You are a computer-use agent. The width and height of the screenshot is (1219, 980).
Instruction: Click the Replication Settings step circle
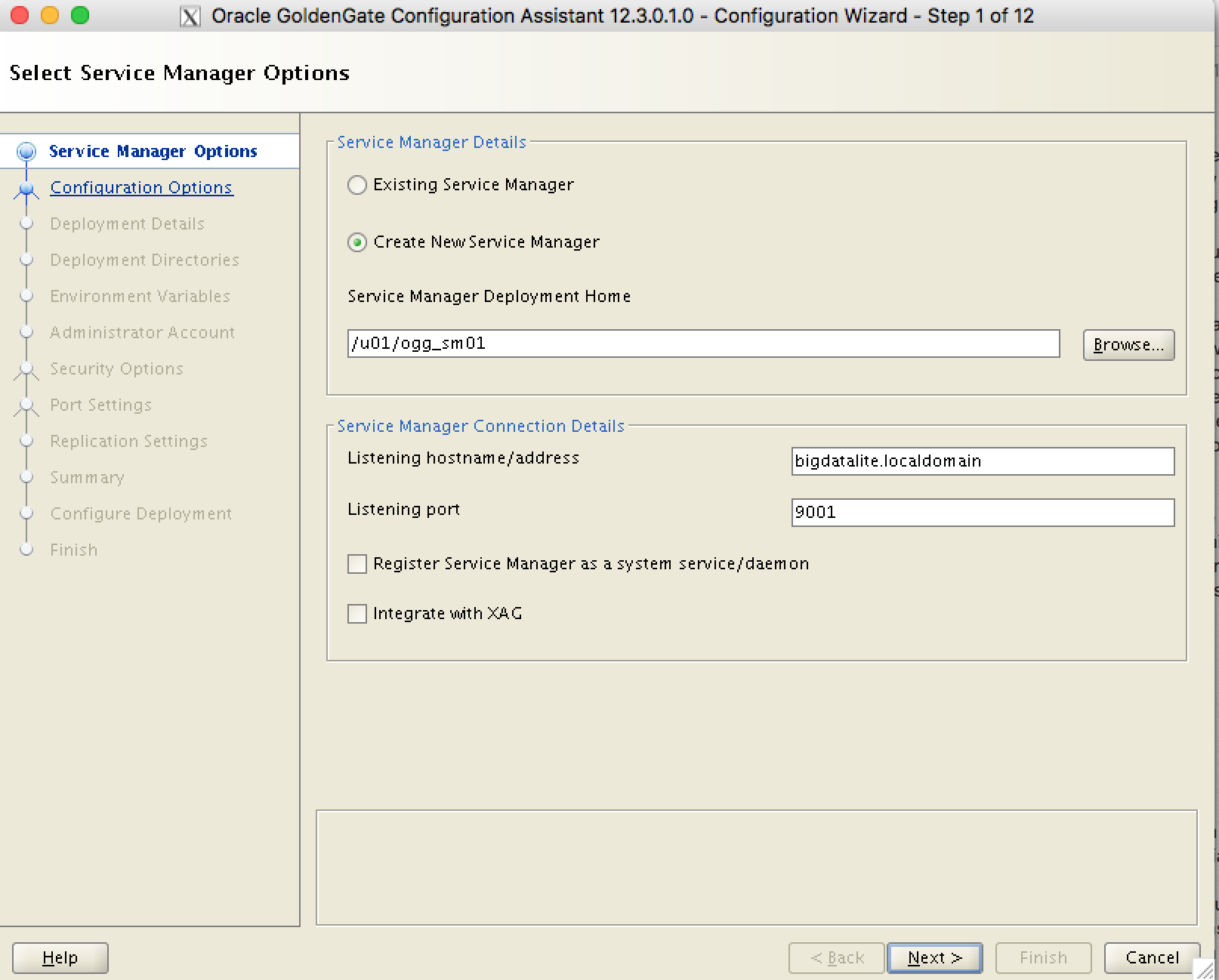[x=27, y=441]
